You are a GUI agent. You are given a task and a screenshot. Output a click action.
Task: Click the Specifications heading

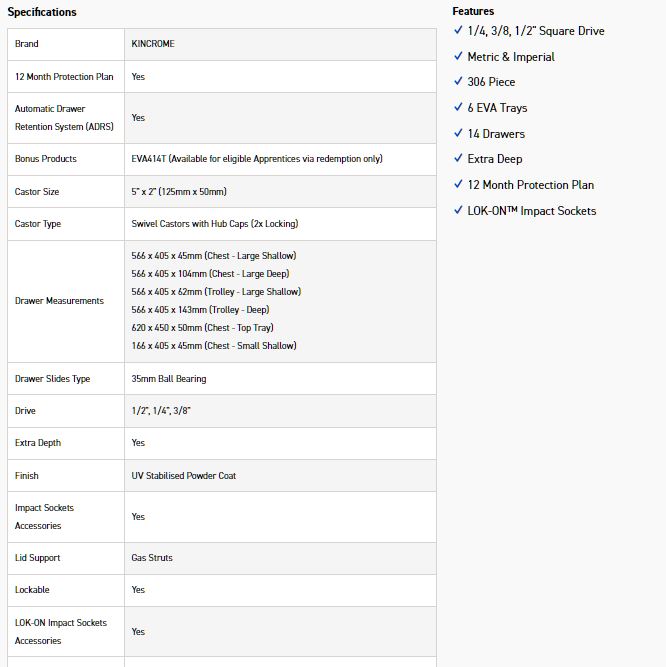pos(42,12)
